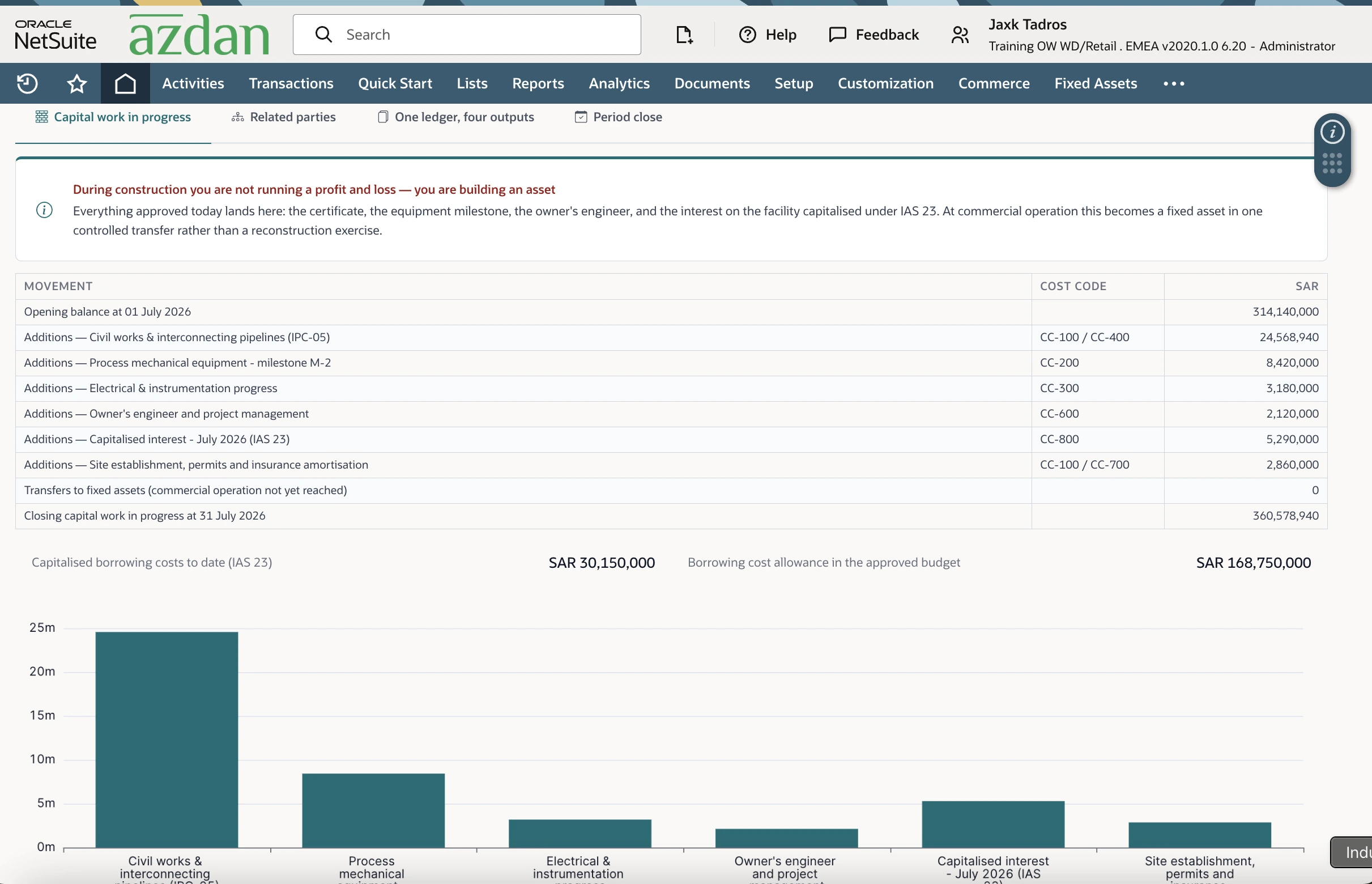
Task: Select the Opening balance at 01 July 2026 row
Action: tap(671, 312)
